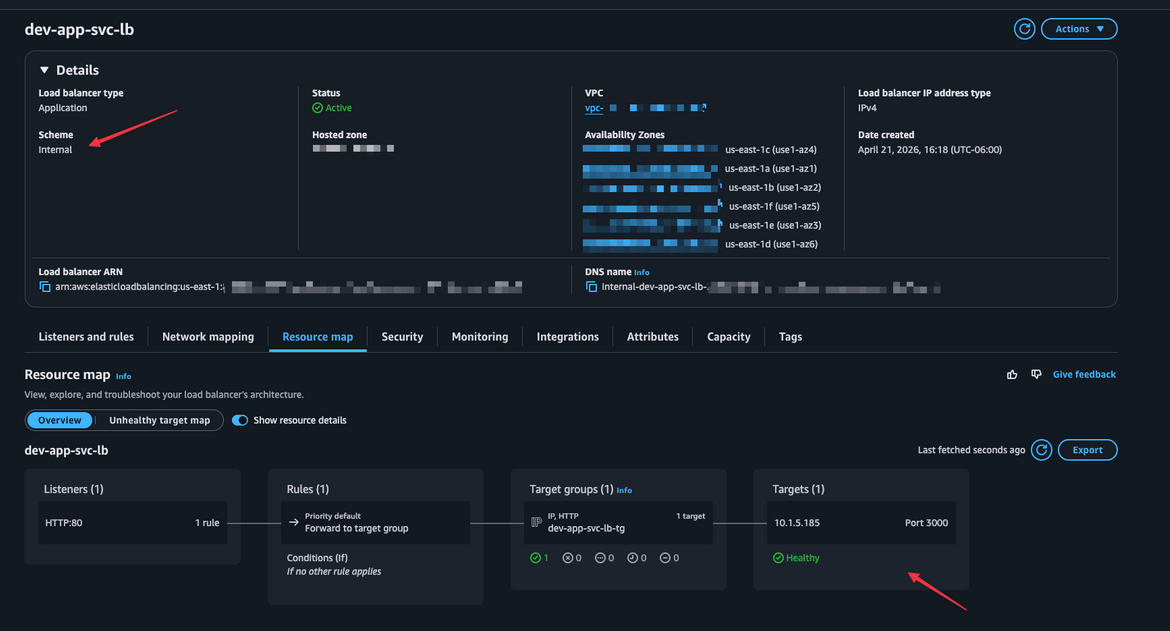Export the resource map
Image resolution: width=1170 pixels, height=631 pixels.
(x=1087, y=451)
